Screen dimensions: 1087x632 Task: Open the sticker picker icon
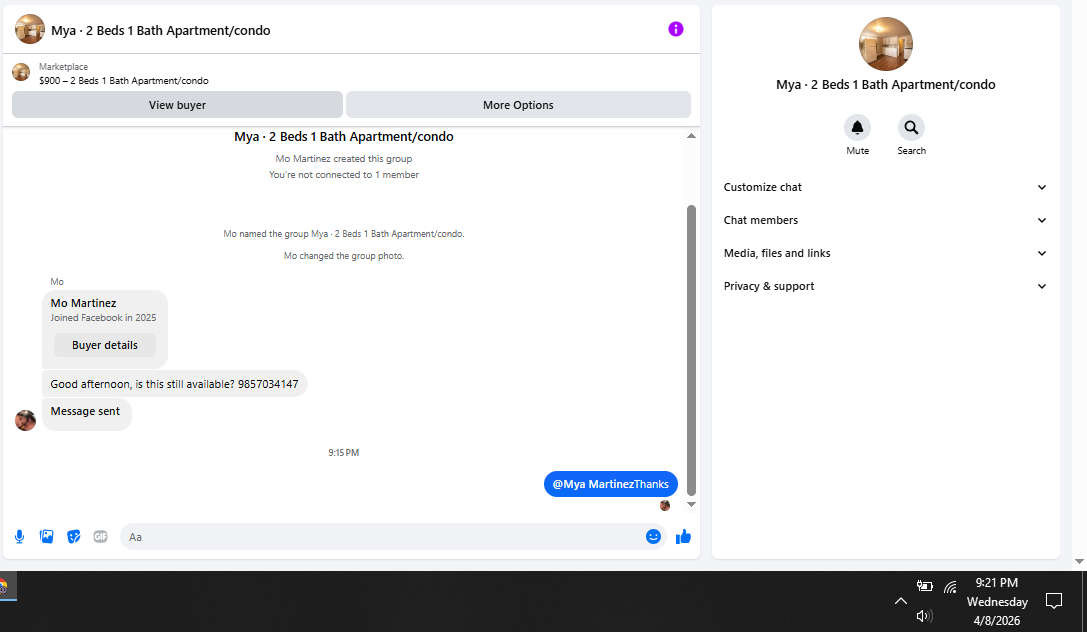tap(73, 536)
